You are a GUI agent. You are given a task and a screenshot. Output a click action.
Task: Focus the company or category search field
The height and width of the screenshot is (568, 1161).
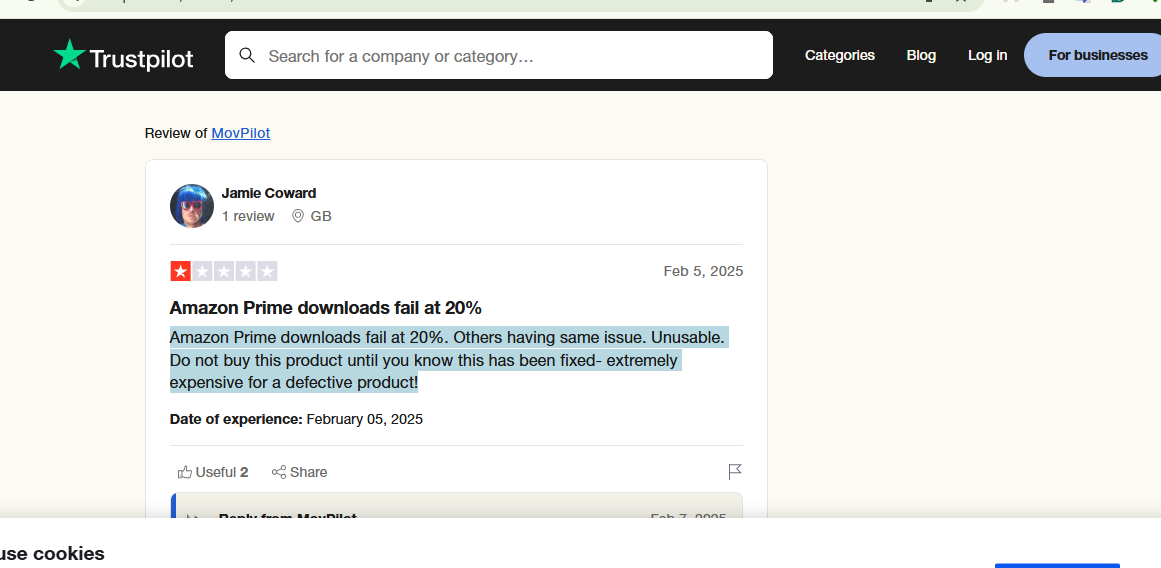498,55
